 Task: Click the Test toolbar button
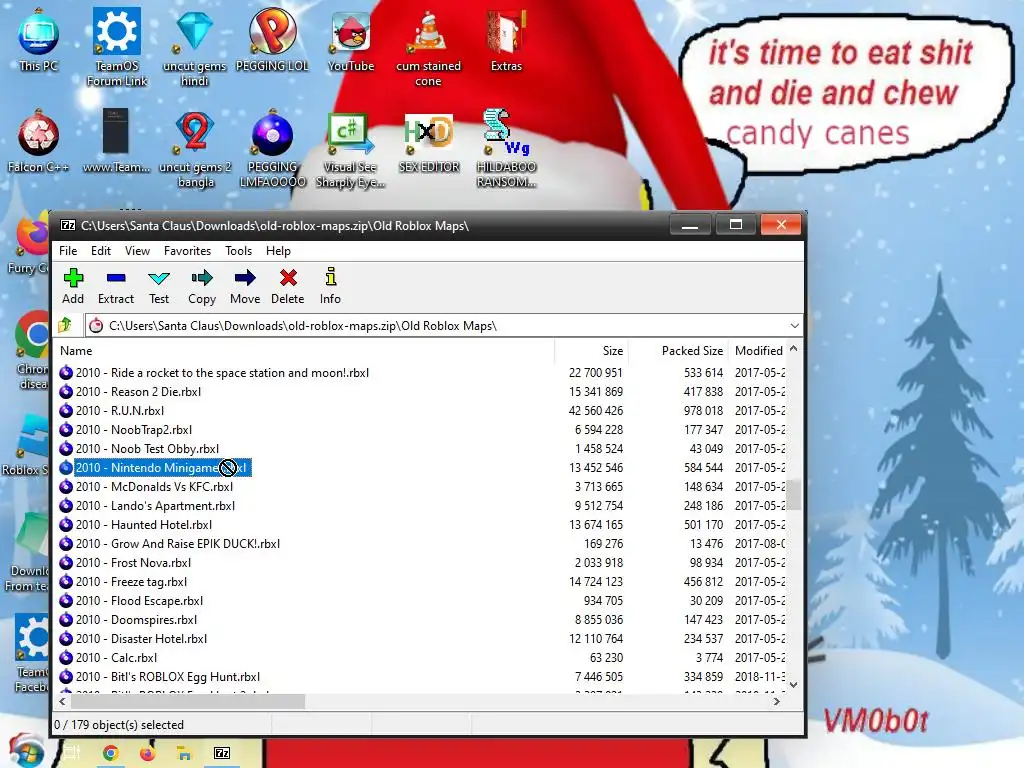click(159, 286)
